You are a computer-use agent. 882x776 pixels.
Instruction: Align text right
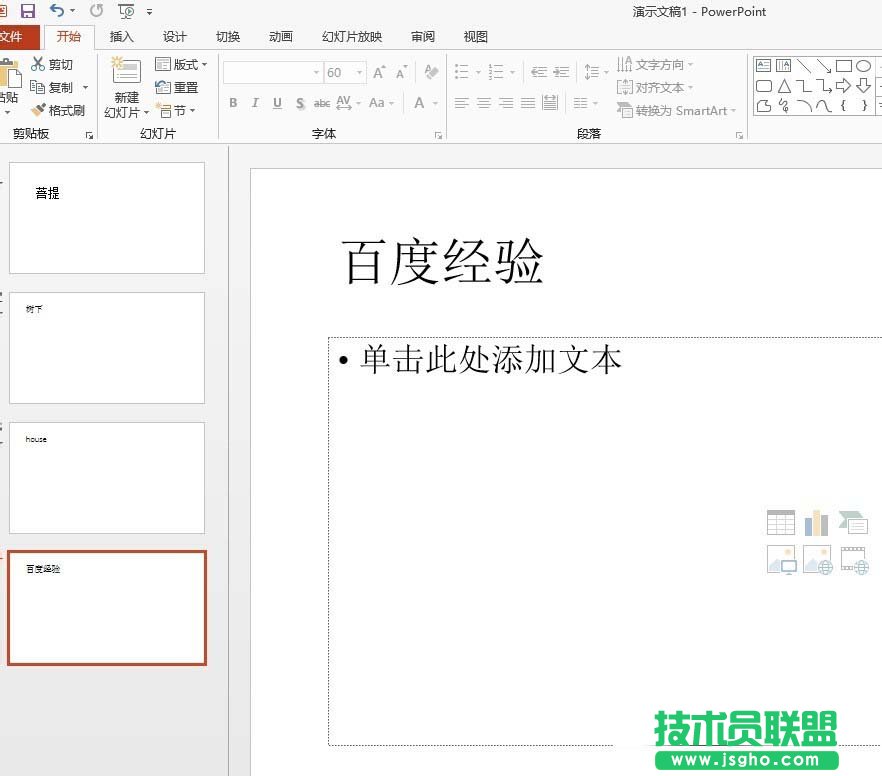(x=506, y=103)
